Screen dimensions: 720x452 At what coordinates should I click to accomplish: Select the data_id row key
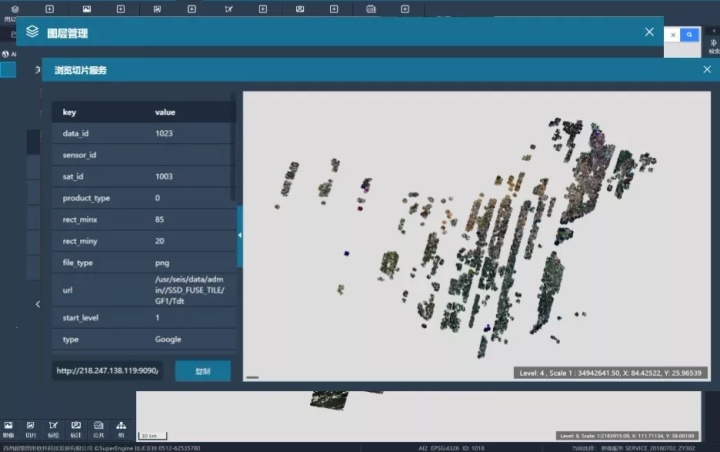click(76, 134)
